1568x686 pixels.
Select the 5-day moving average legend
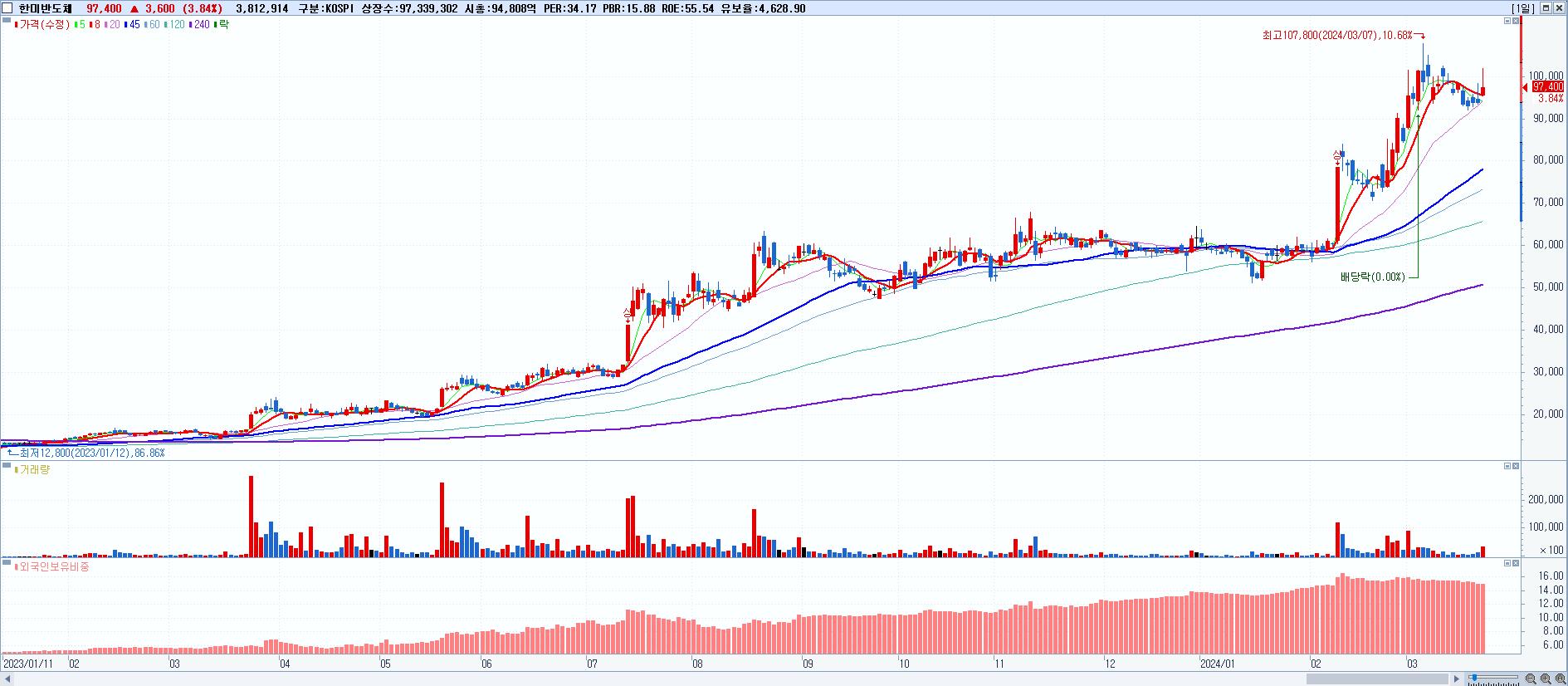[80, 25]
